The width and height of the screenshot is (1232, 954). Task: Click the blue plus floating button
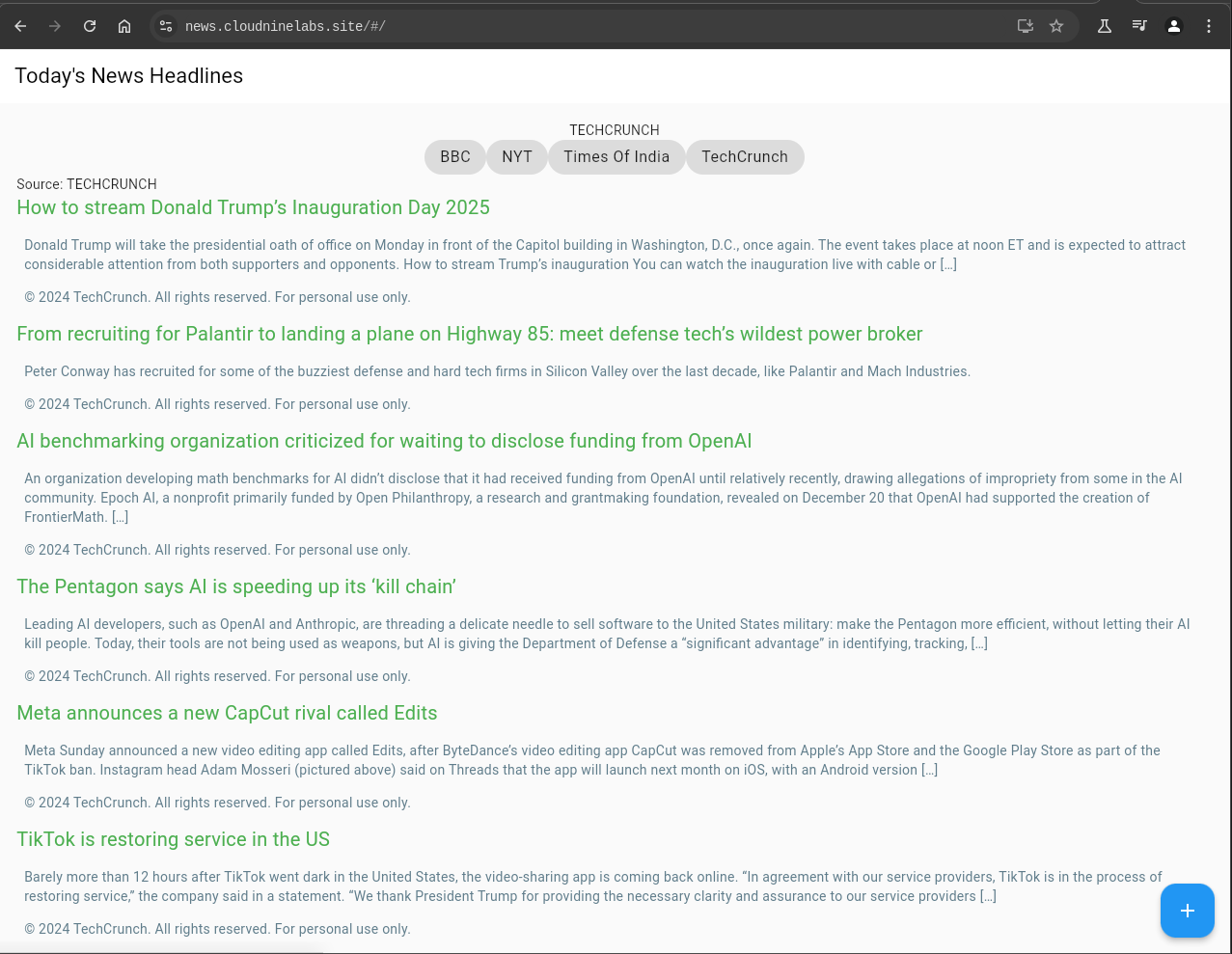pyautogui.click(x=1188, y=911)
